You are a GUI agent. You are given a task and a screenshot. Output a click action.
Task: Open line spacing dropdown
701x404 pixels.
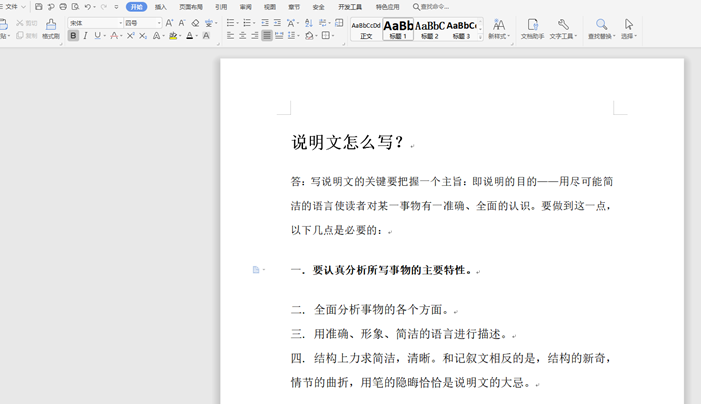[x=298, y=36]
